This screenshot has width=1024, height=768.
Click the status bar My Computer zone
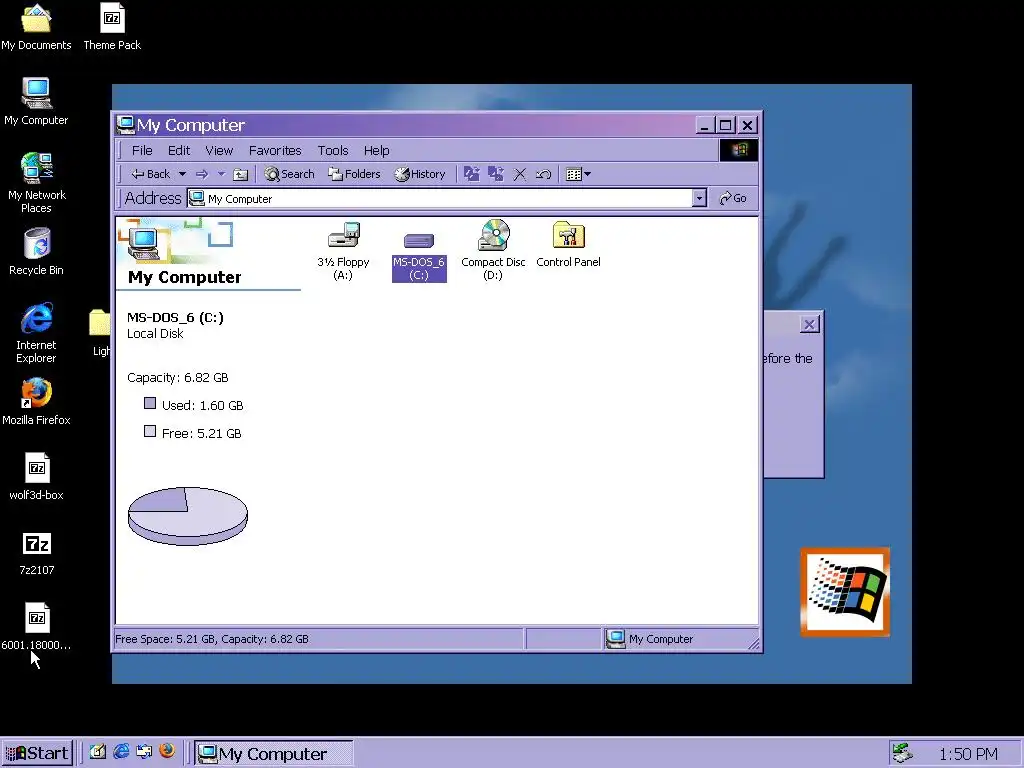679,639
